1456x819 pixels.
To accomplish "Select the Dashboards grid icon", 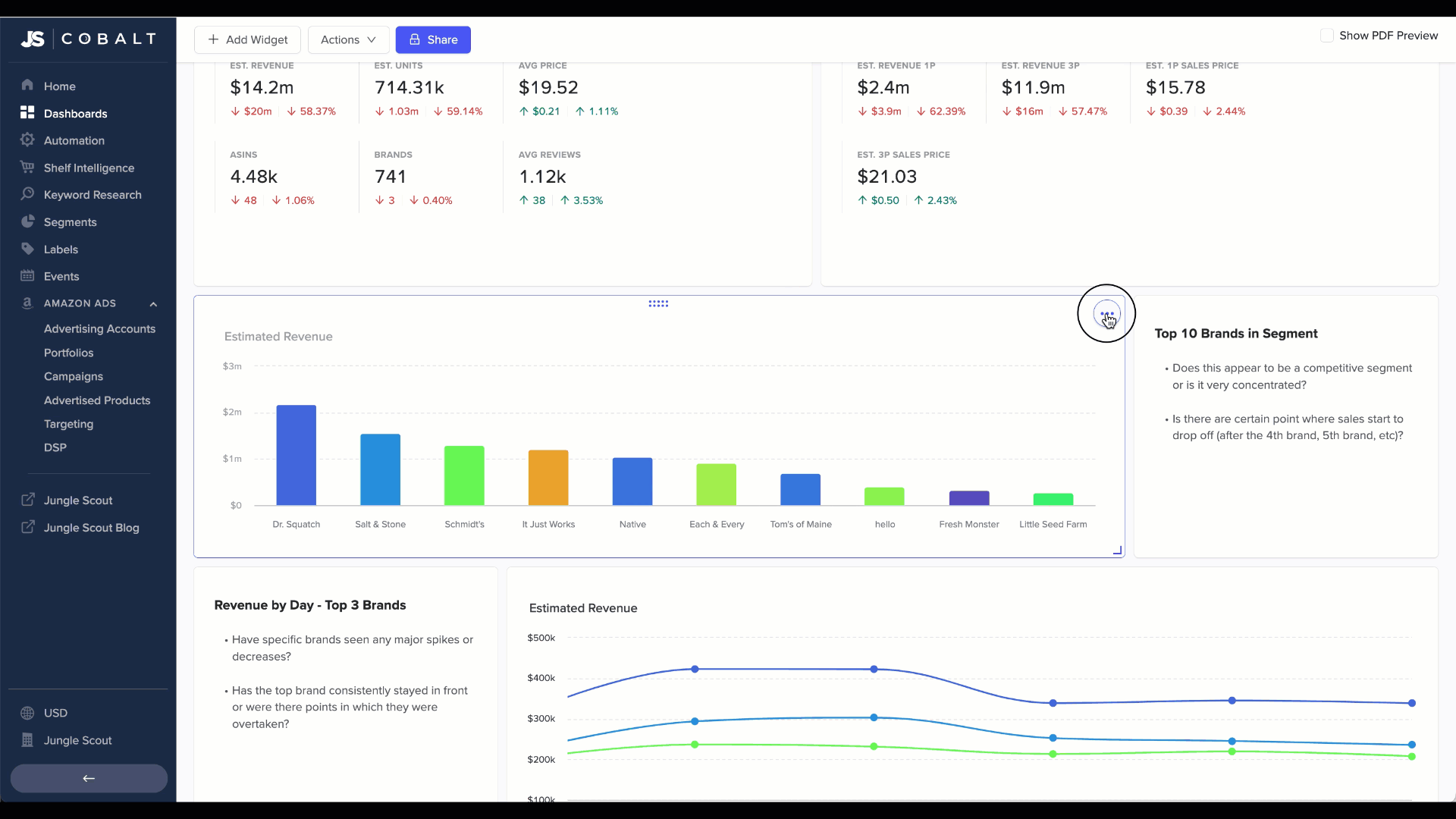I will click(27, 112).
